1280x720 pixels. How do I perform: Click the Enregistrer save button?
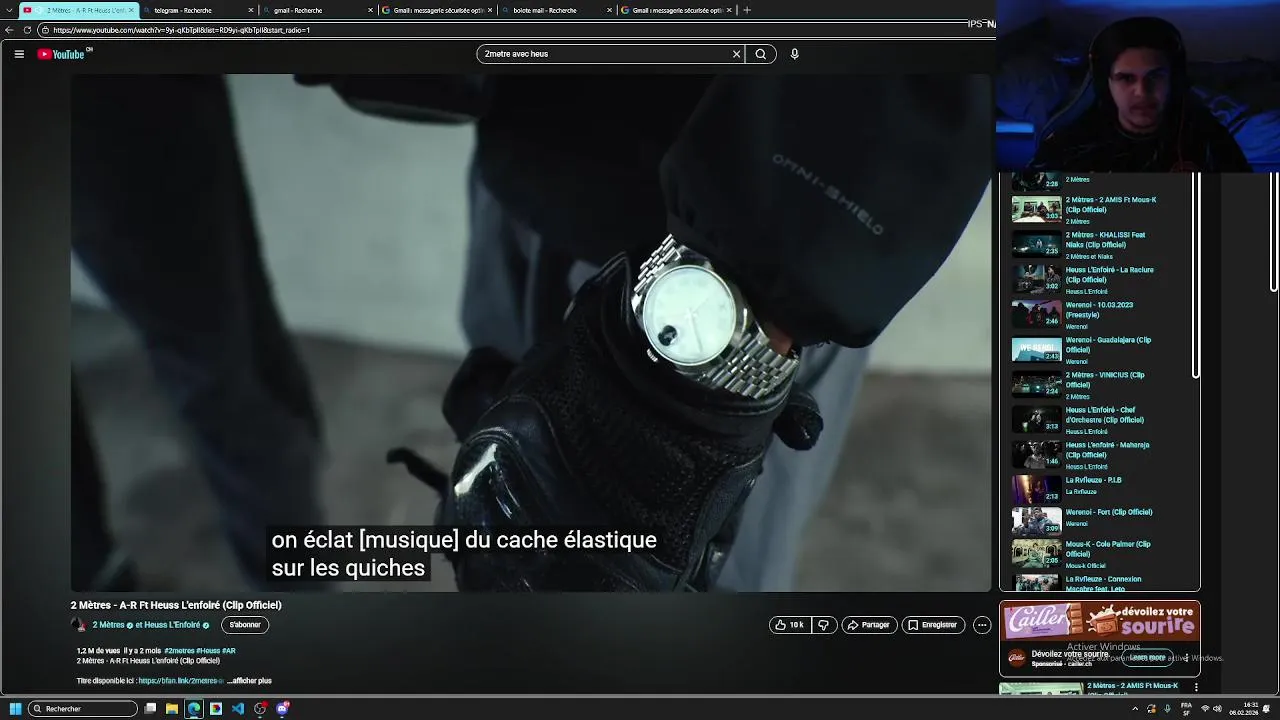932,625
